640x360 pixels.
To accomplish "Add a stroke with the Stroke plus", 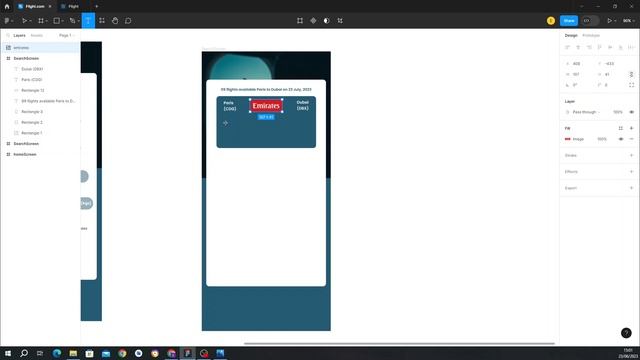I will point(631,156).
